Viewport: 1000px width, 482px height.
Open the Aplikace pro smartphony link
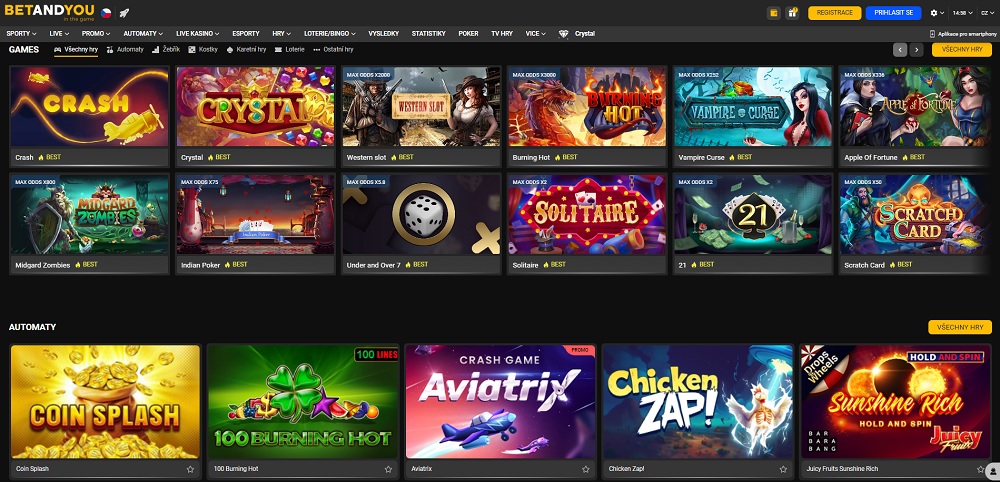pos(964,34)
